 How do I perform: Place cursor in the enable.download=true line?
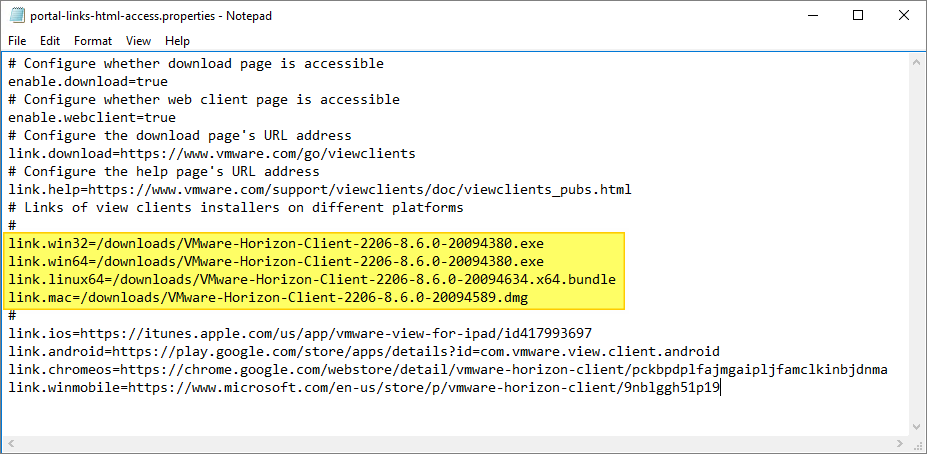(88, 82)
